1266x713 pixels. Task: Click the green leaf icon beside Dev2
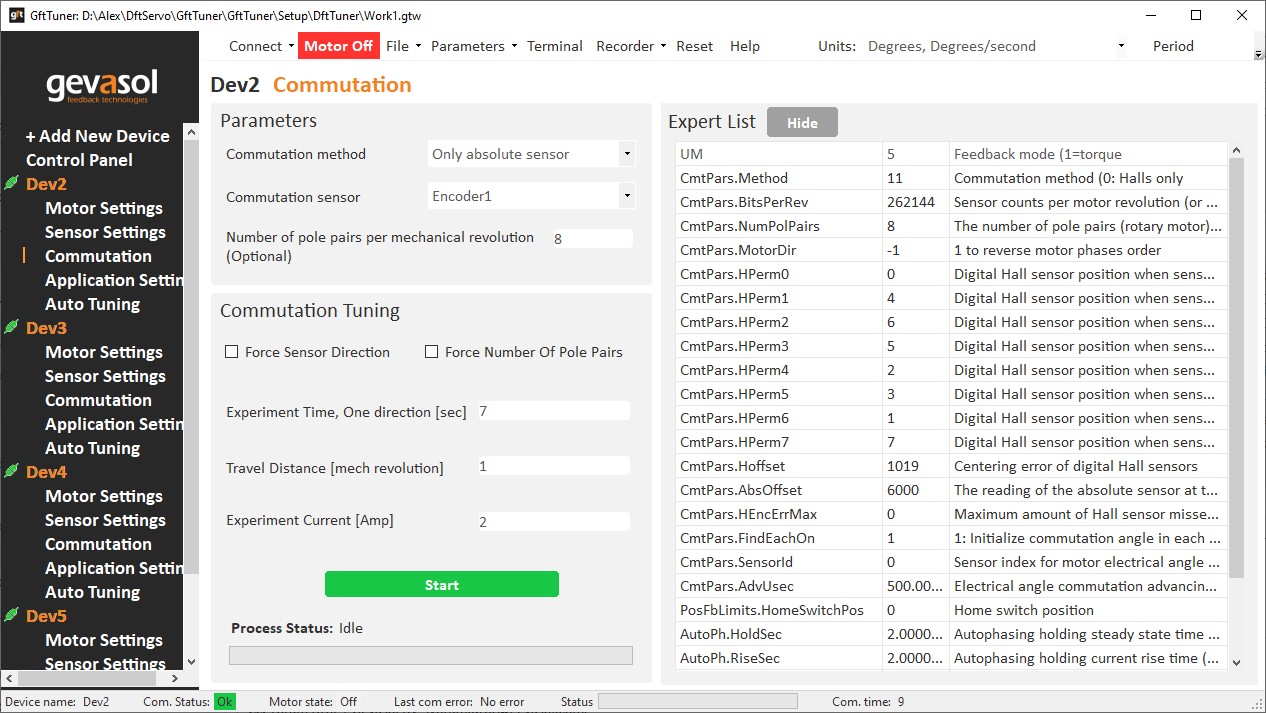pyautogui.click(x=11, y=183)
